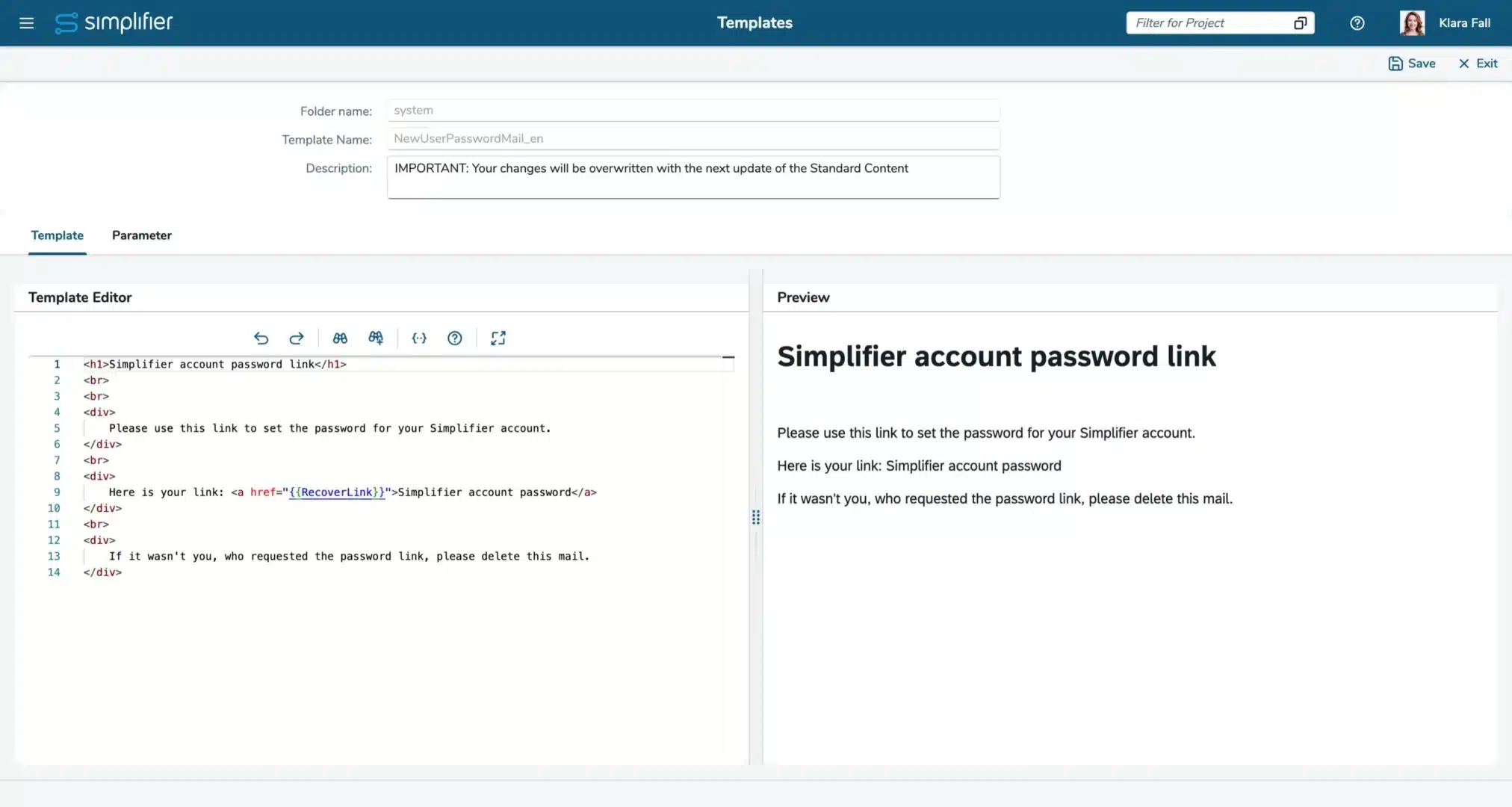Click the redo arrow in editor toolbar
This screenshot has height=807, width=1512.
pyautogui.click(x=297, y=338)
